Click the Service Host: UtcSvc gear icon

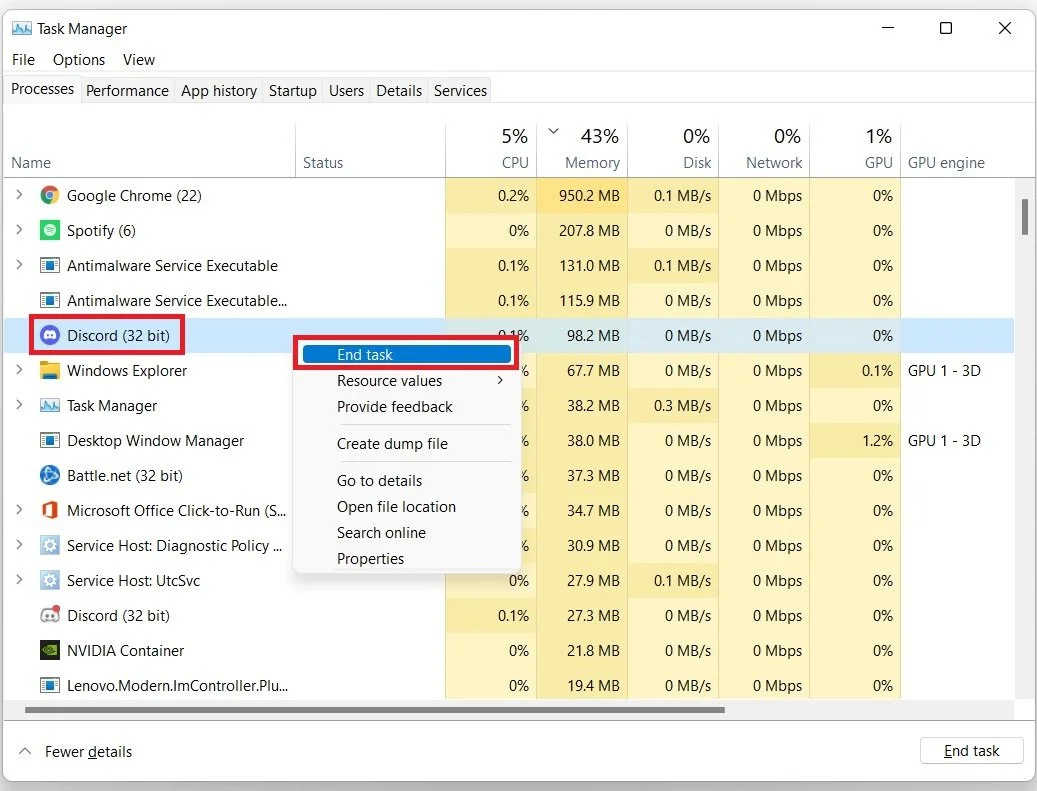50,581
